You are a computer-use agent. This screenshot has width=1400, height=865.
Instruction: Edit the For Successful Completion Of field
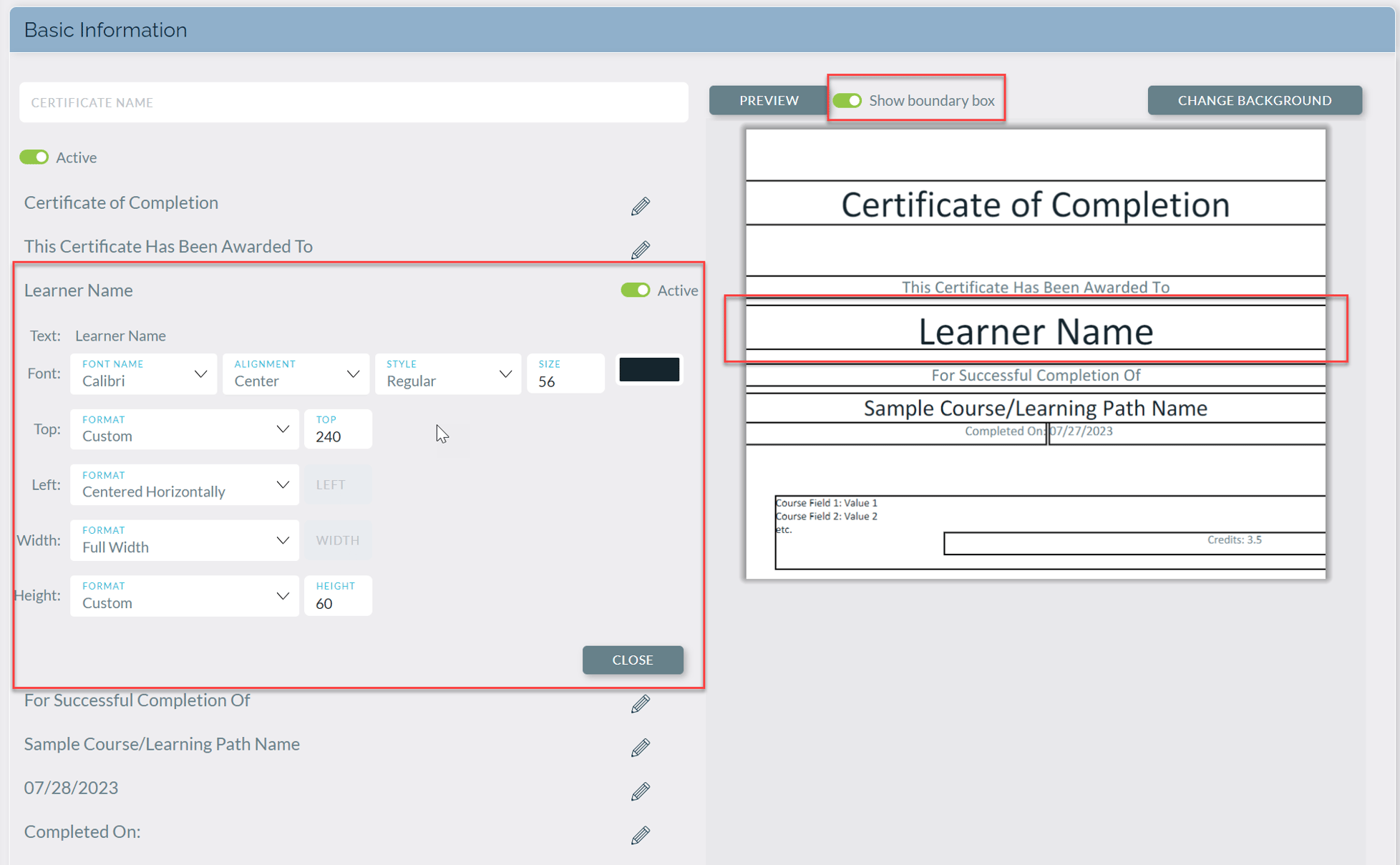click(x=640, y=704)
